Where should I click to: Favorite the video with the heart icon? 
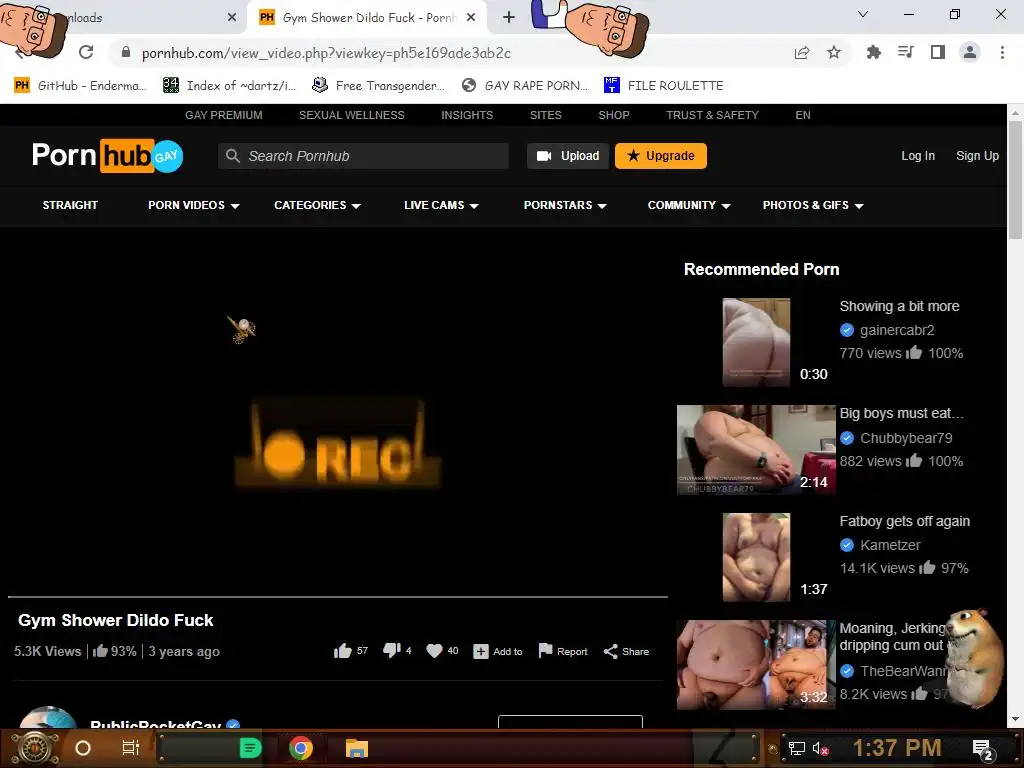[434, 651]
